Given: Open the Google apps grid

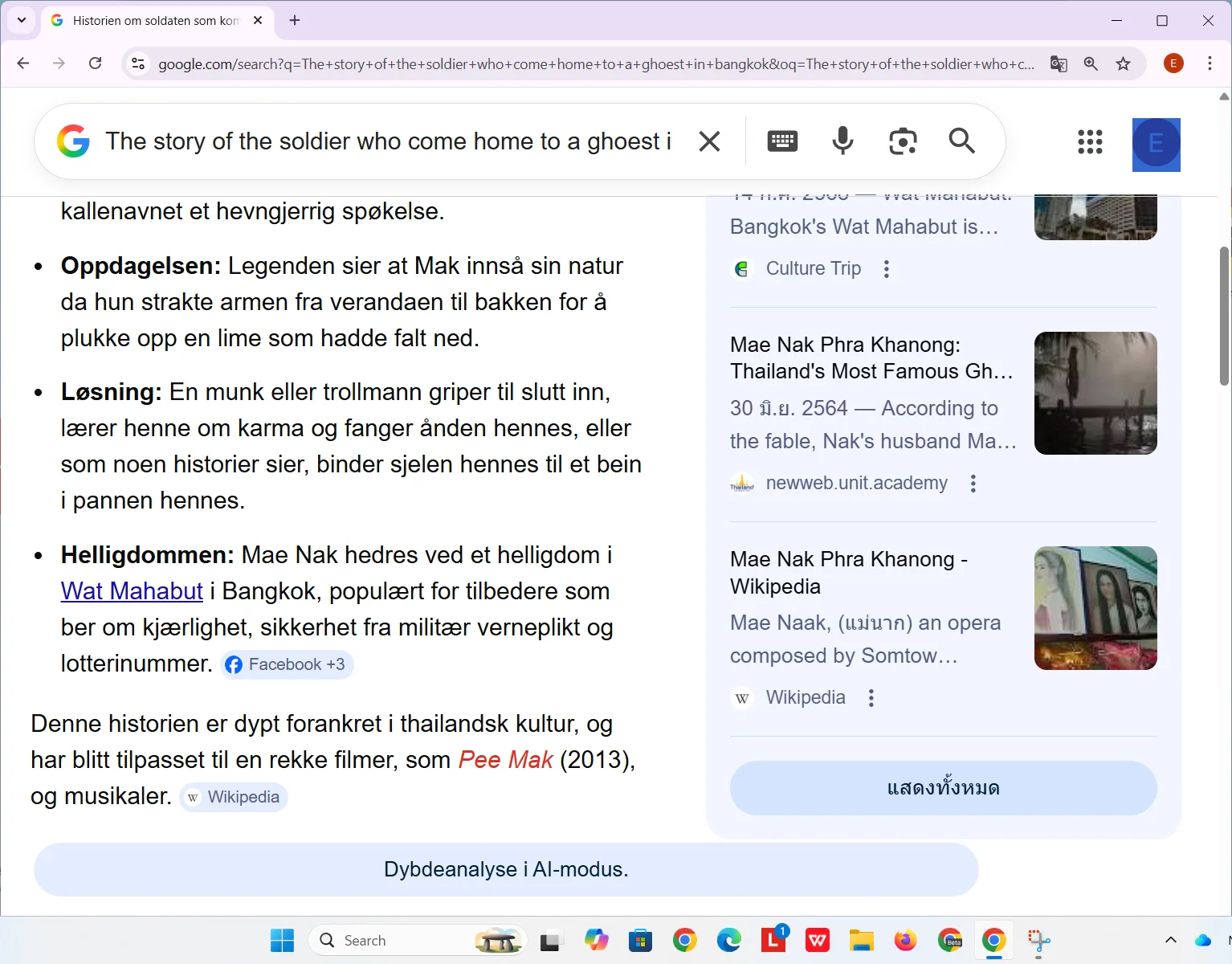Looking at the screenshot, I should [x=1090, y=142].
